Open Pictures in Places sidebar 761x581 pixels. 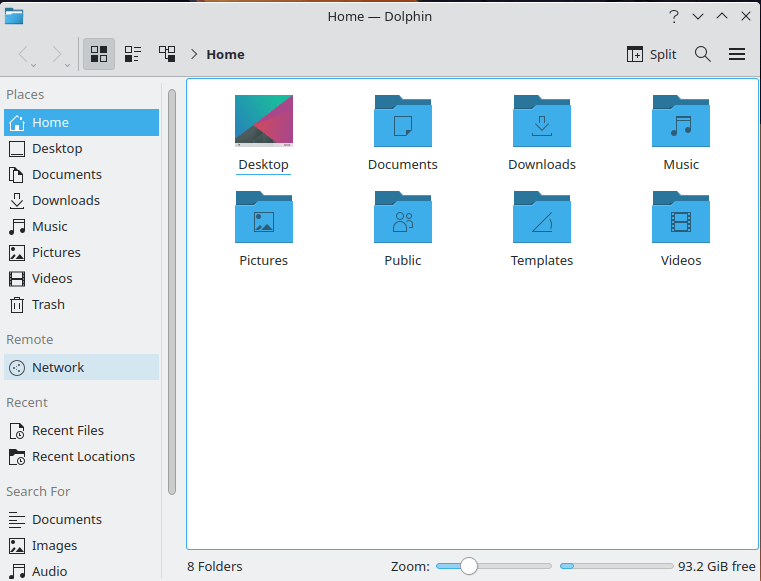(x=82, y=252)
